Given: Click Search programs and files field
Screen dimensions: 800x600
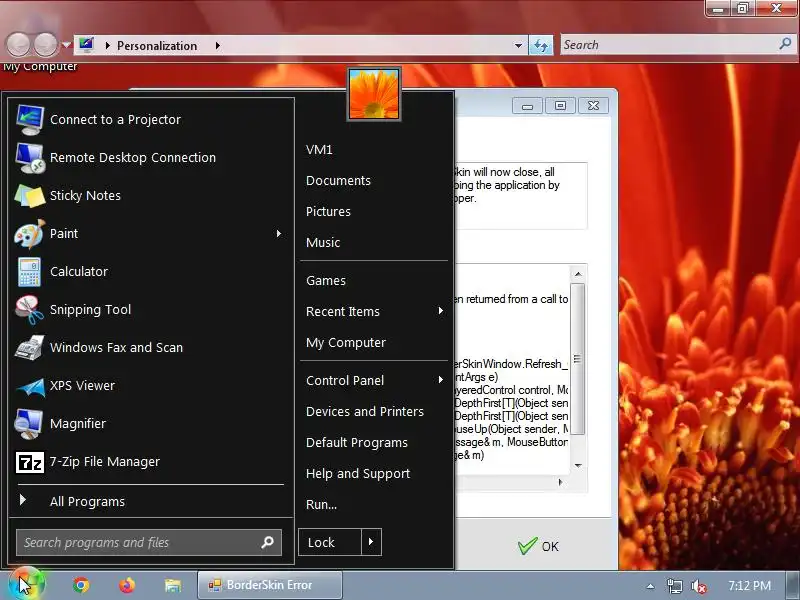Looking at the screenshot, I should tap(148, 542).
